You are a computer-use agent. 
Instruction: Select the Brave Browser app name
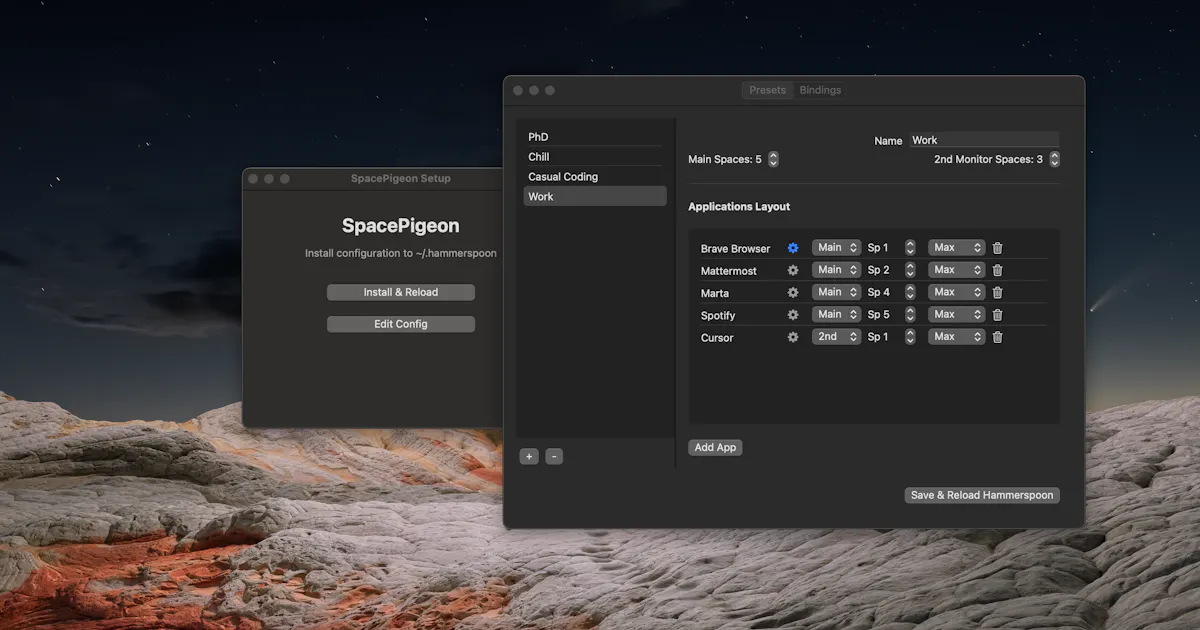point(736,249)
